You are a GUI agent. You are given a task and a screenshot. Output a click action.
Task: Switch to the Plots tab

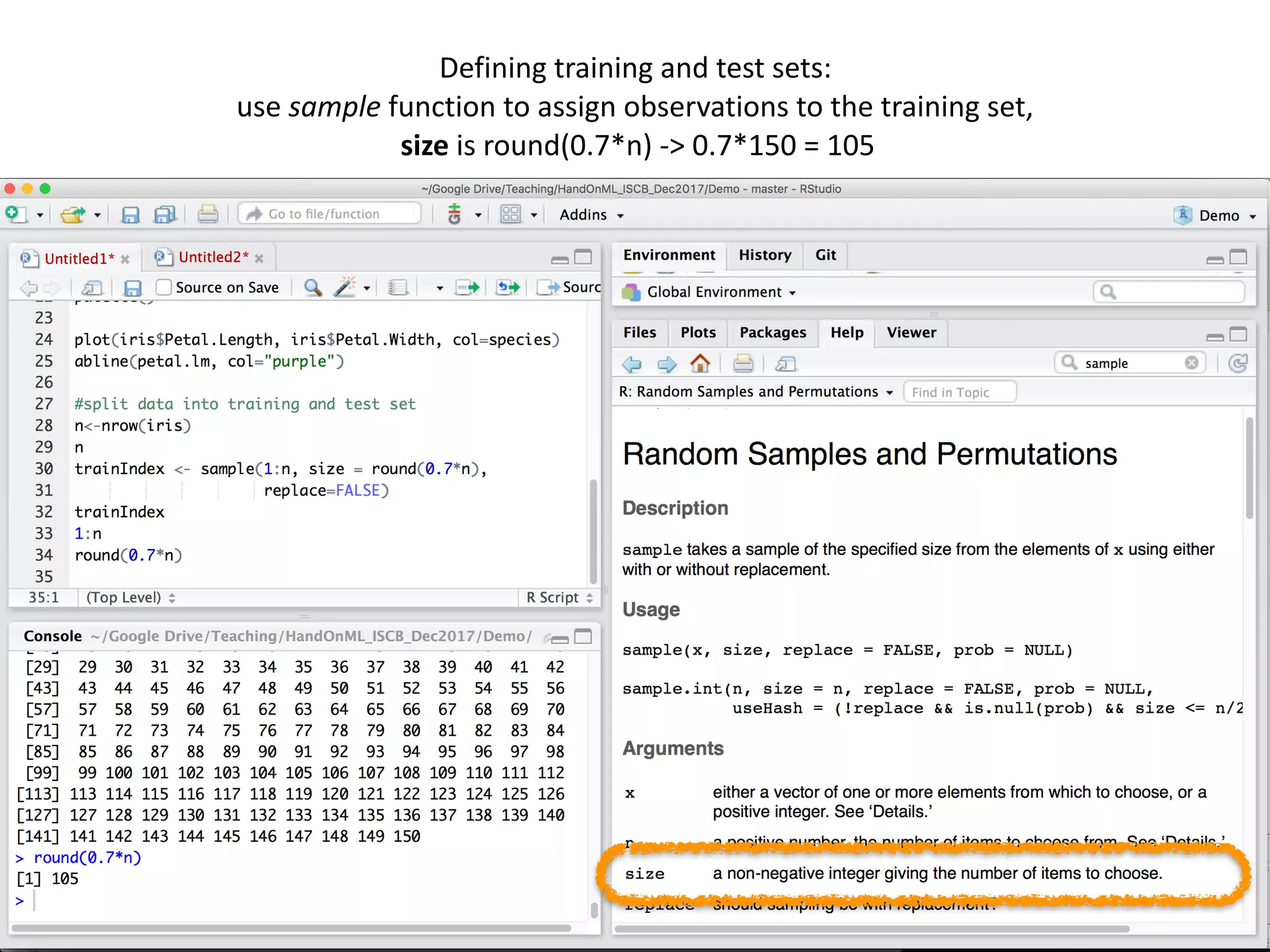tap(698, 332)
